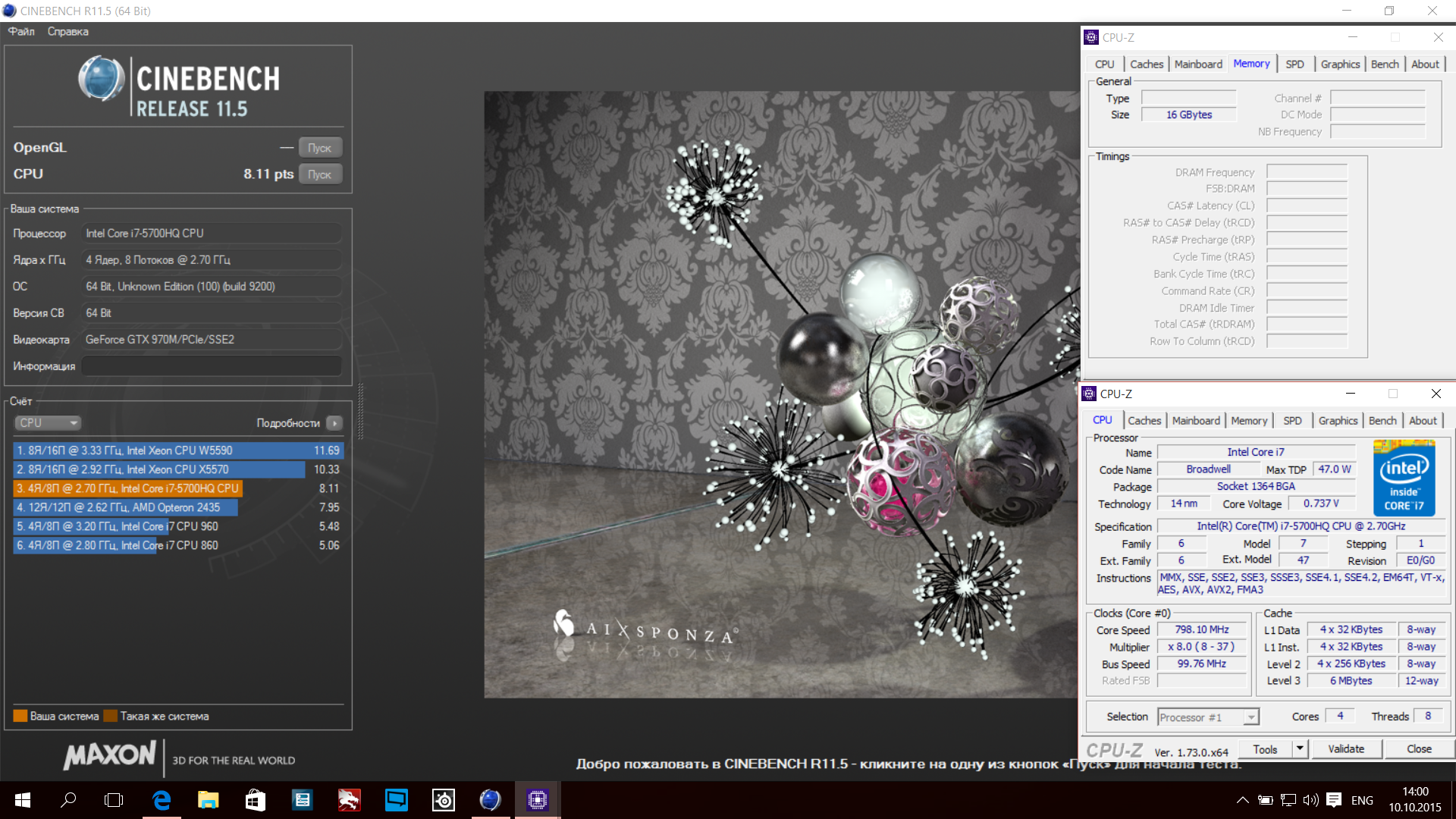Select ranking row Xeon CPU W5590
1456x819 pixels.
point(177,450)
